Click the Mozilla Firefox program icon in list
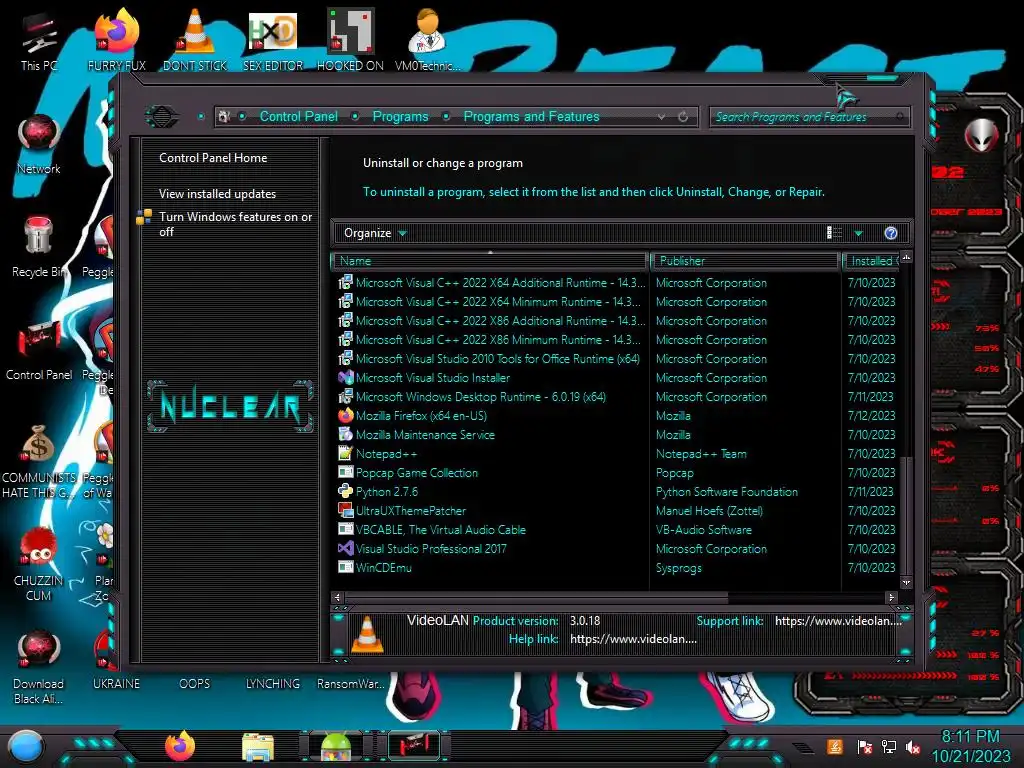This screenshot has width=1024, height=768. [345, 415]
